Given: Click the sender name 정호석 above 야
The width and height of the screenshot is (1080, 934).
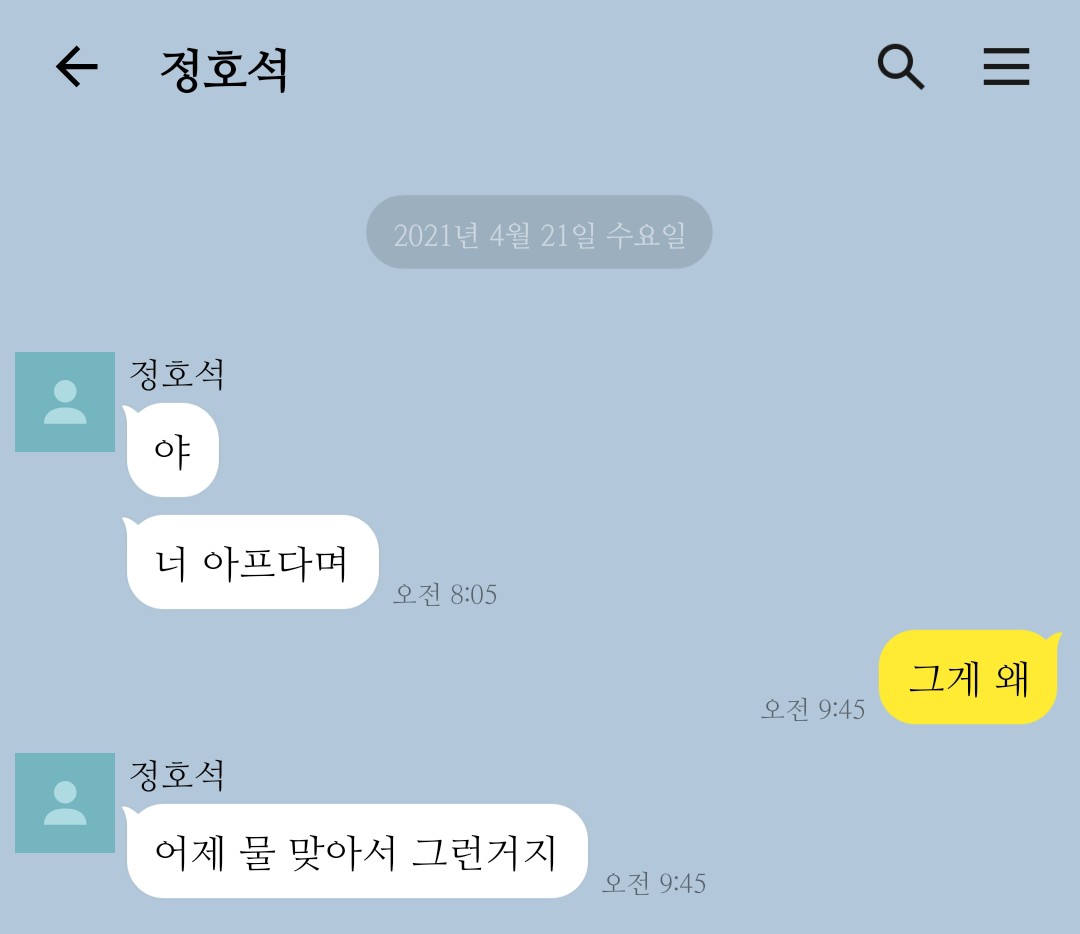Looking at the screenshot, I should click(177, 374).
